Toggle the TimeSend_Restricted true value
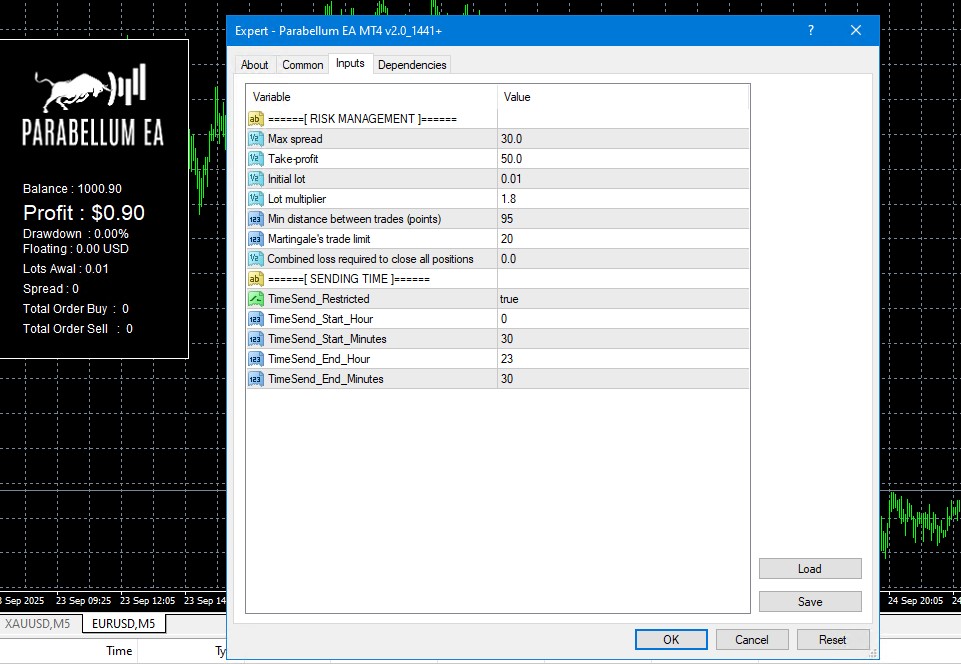This screenshot has height=664, width=961. click(x=623, y=299)
